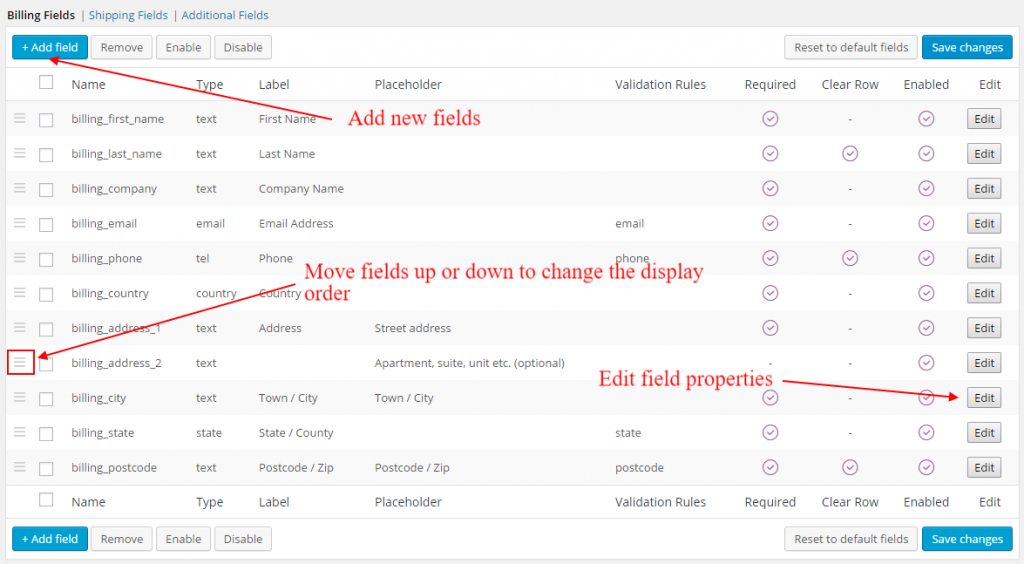Check the billing_email row checkbox
This screenshot has height=564, width=1024.
pyautogui.click(x=46, y=225)
